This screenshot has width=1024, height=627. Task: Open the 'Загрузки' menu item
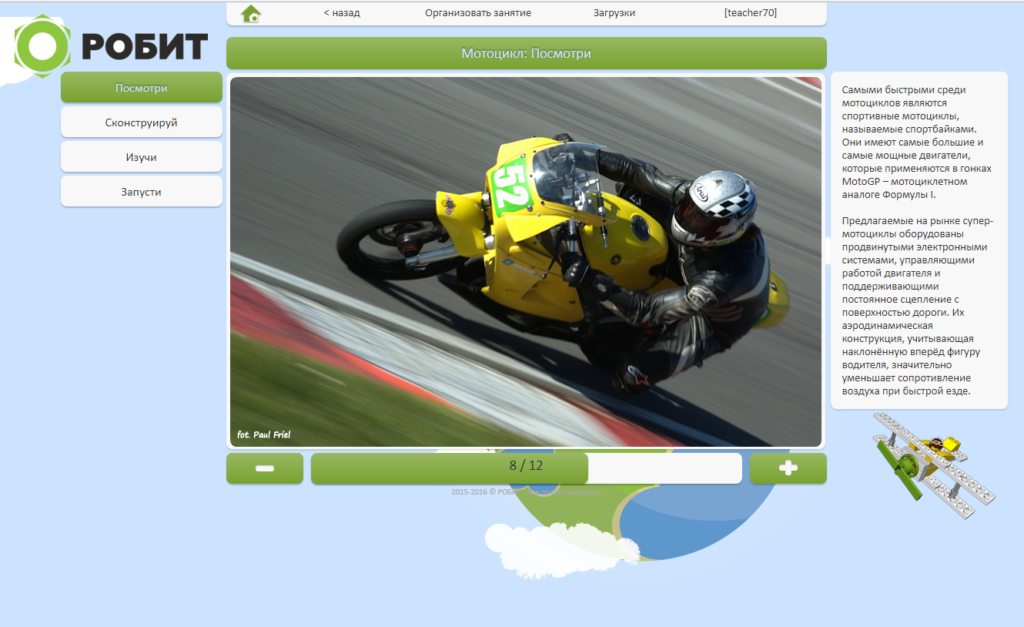614,13
